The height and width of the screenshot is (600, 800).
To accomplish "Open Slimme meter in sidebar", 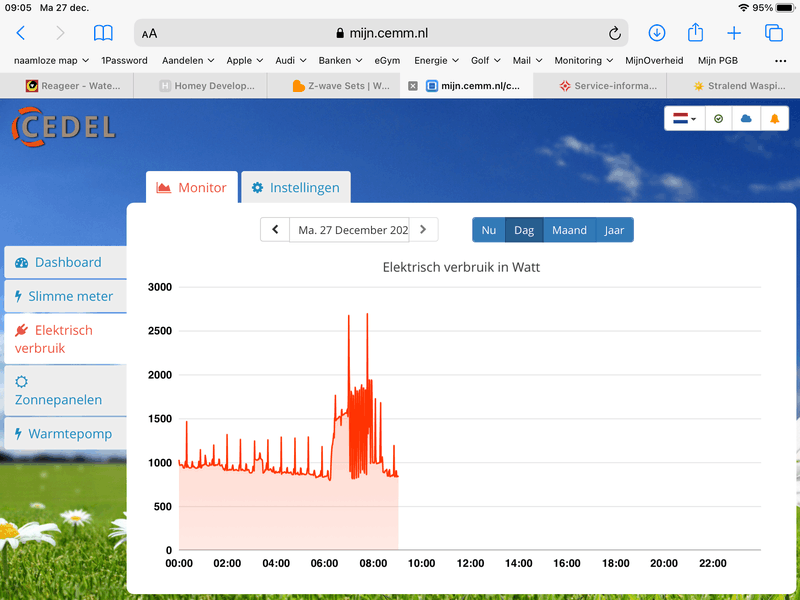I will click(x=65, y=296).
